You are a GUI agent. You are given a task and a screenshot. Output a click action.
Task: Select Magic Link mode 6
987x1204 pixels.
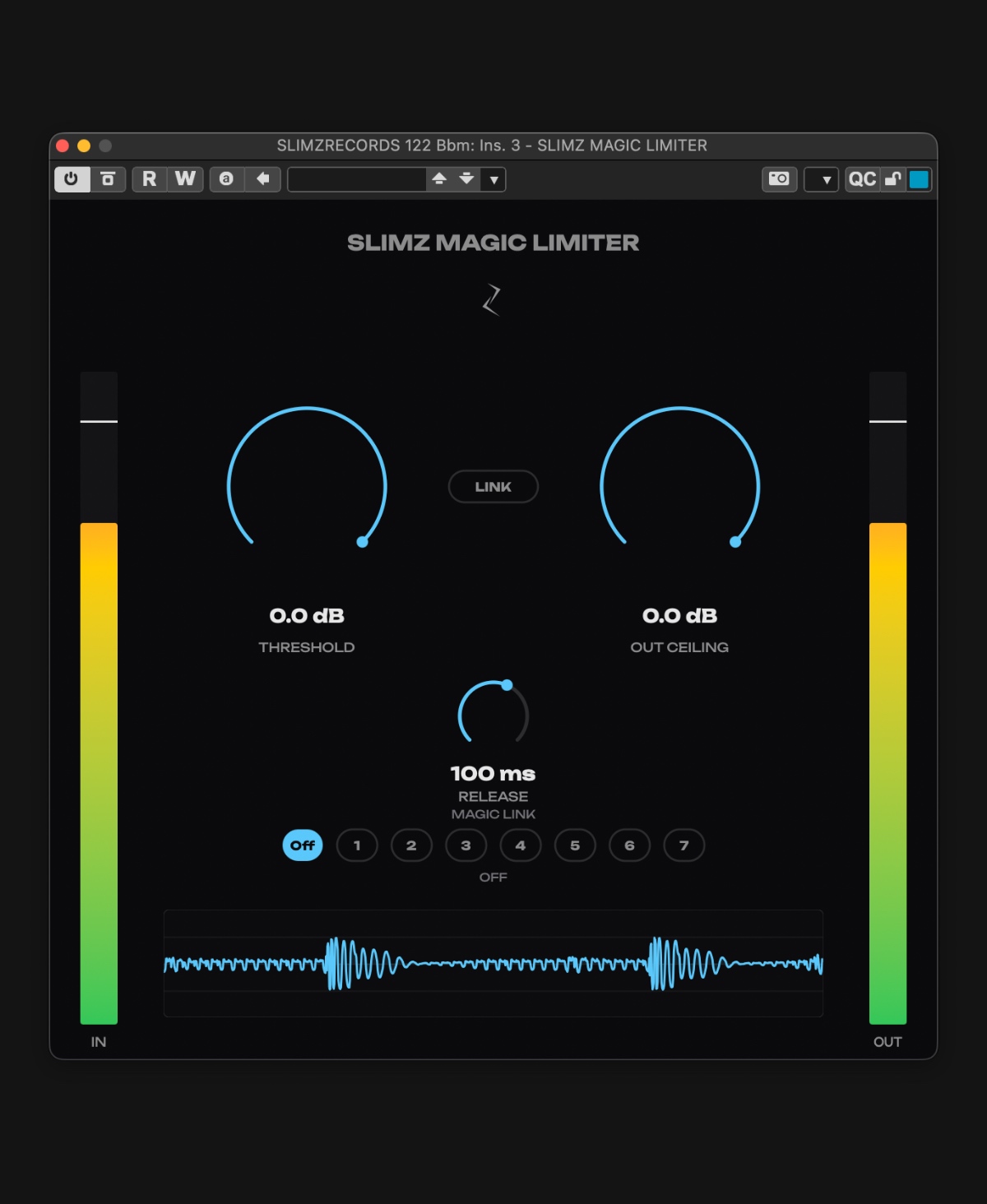629,845
